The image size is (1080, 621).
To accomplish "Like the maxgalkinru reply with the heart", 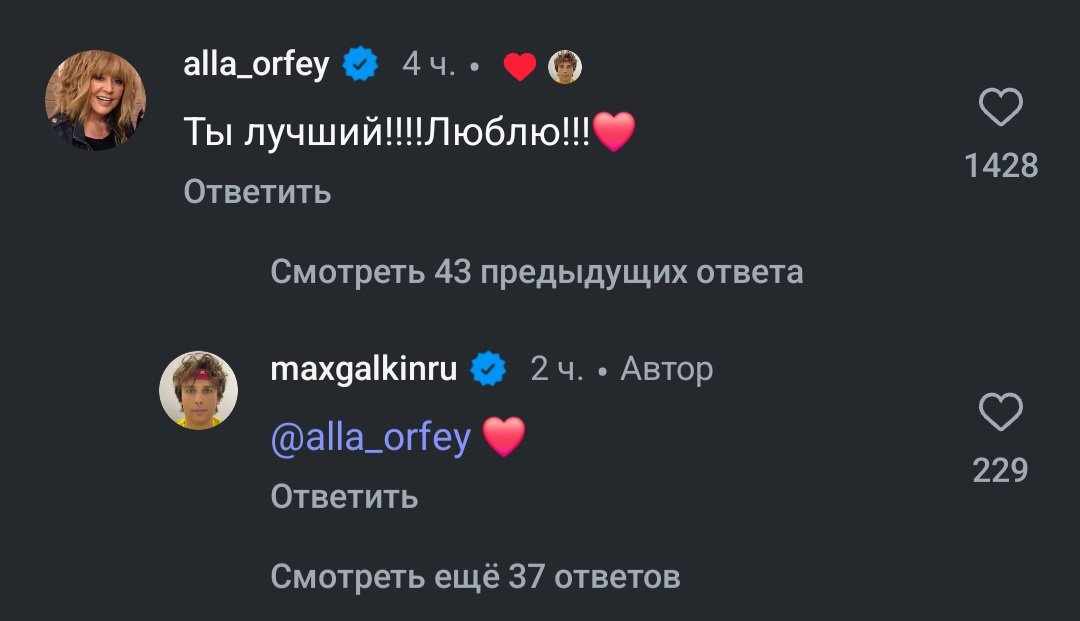I will [999, 413].
